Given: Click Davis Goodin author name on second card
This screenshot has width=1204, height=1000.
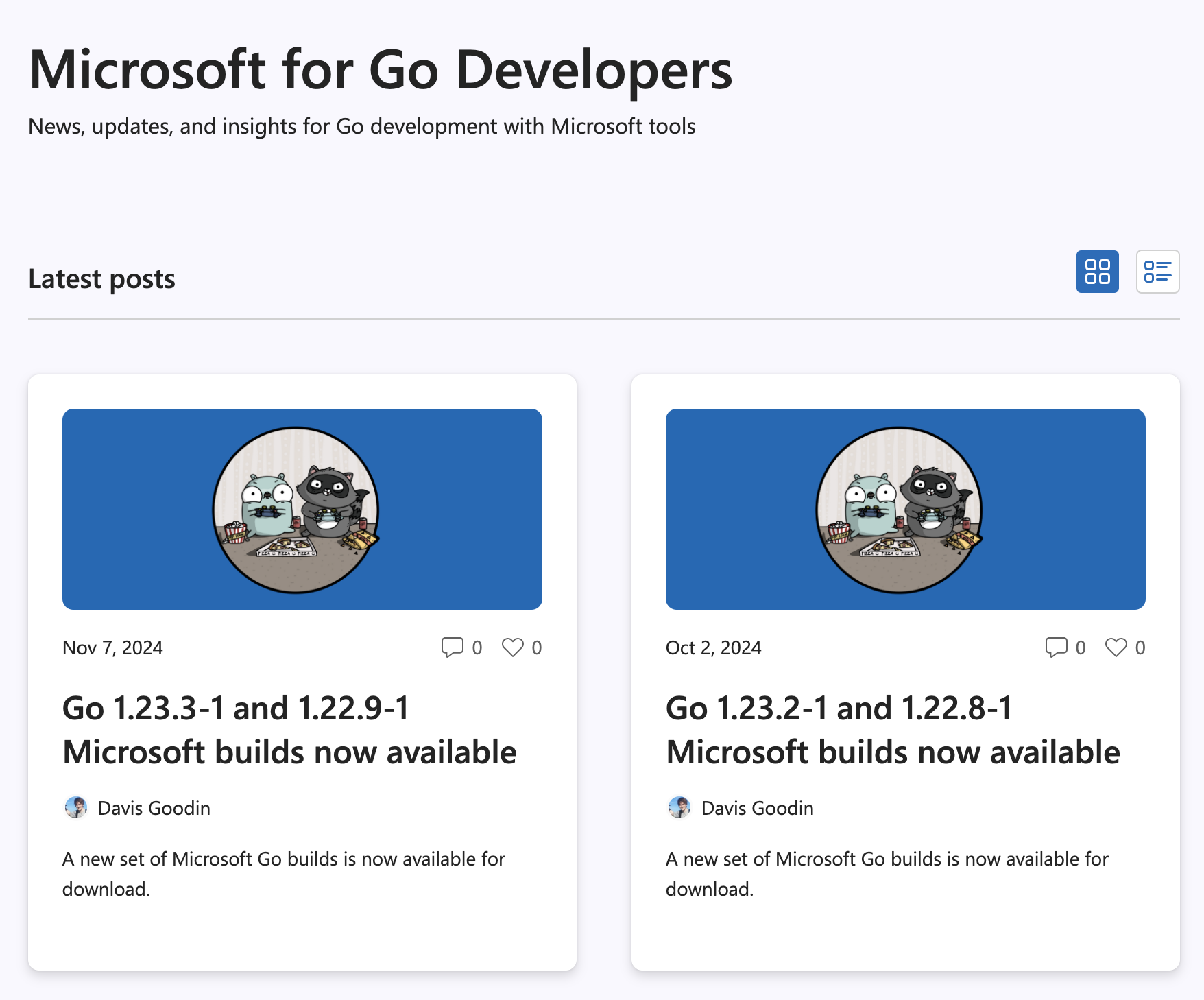Looking at the screenshot, I should (x=758, y=808).
